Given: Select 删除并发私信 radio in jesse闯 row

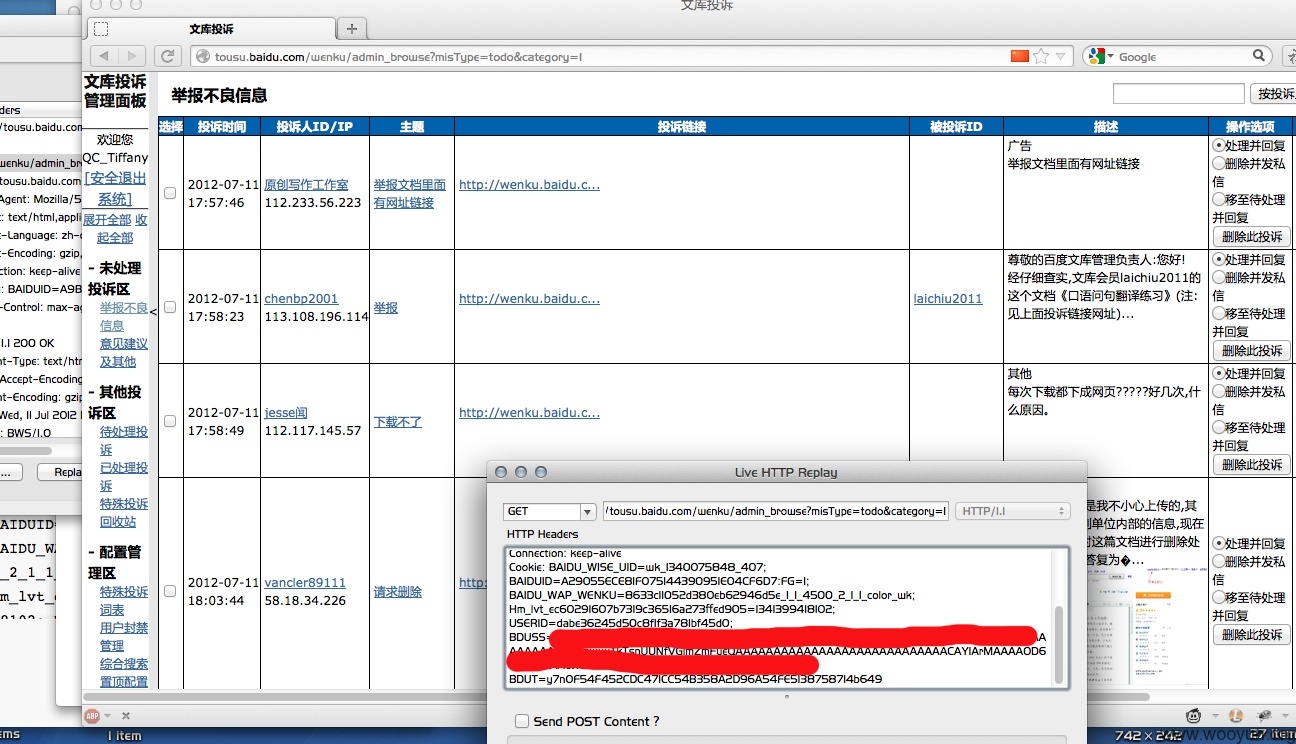Looking at the screenshot, I should point(1218,391).
